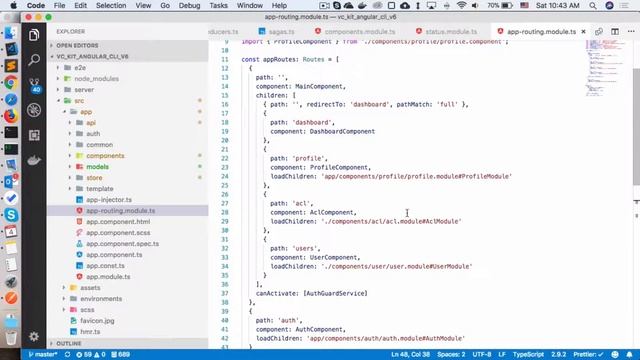Image resolution: width=640 pixels, height=360 pixels.
Task: Open app.component.spec.ts in the explorer
Action: [122, 244]
